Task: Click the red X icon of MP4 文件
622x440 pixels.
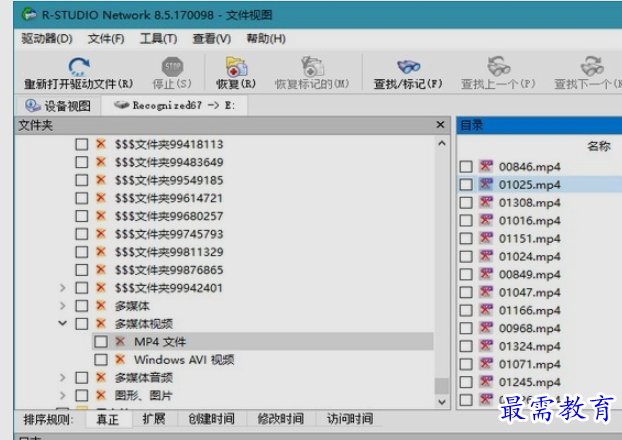Action: (x=120, y=341)
